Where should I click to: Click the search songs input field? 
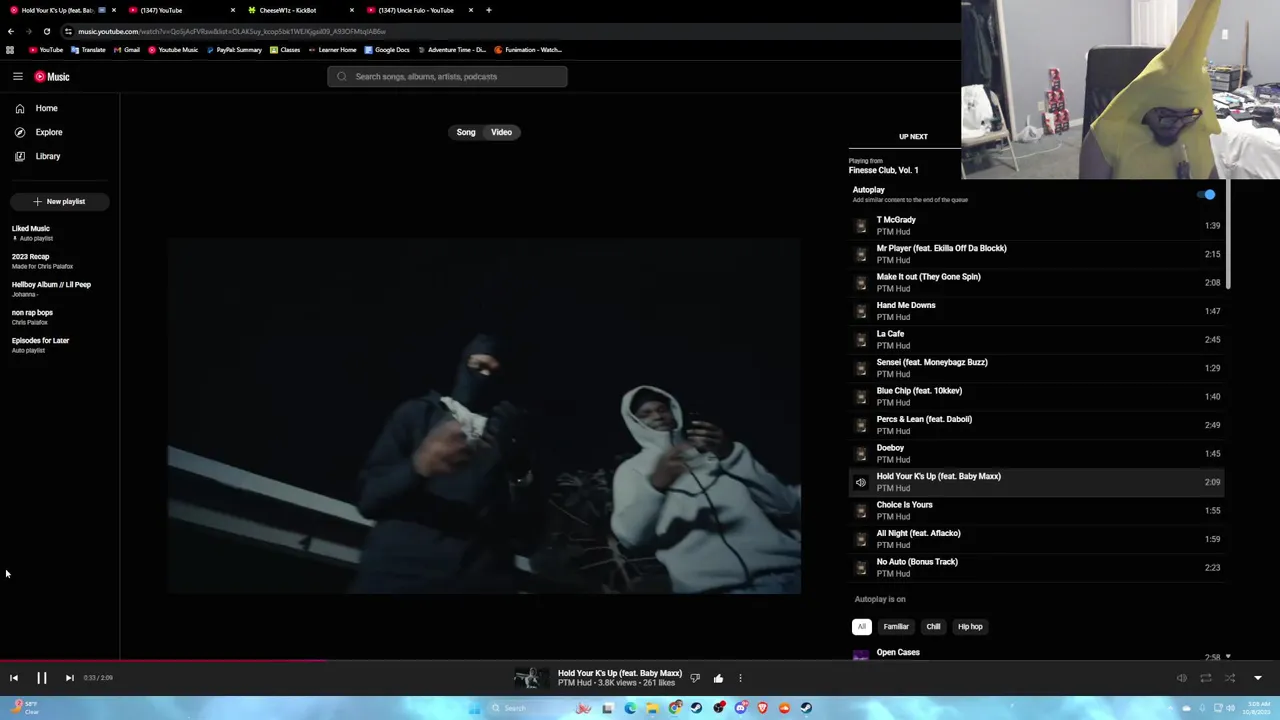point(447,76)
